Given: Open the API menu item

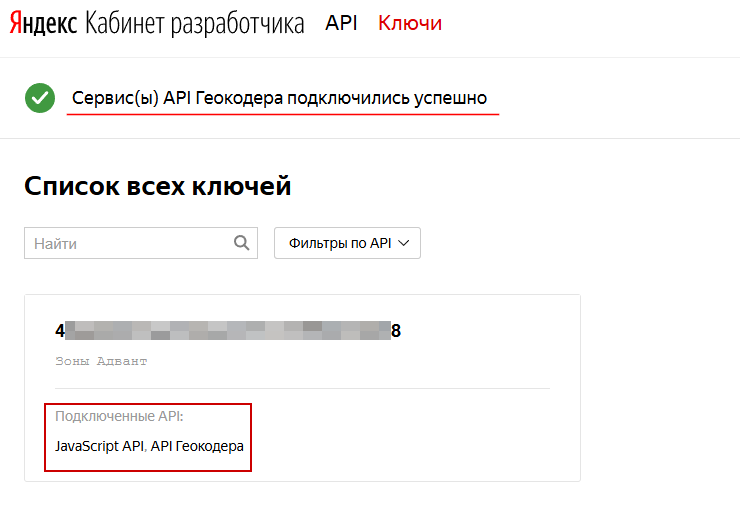Looking at the screenshot, I should tap(341, 23).
